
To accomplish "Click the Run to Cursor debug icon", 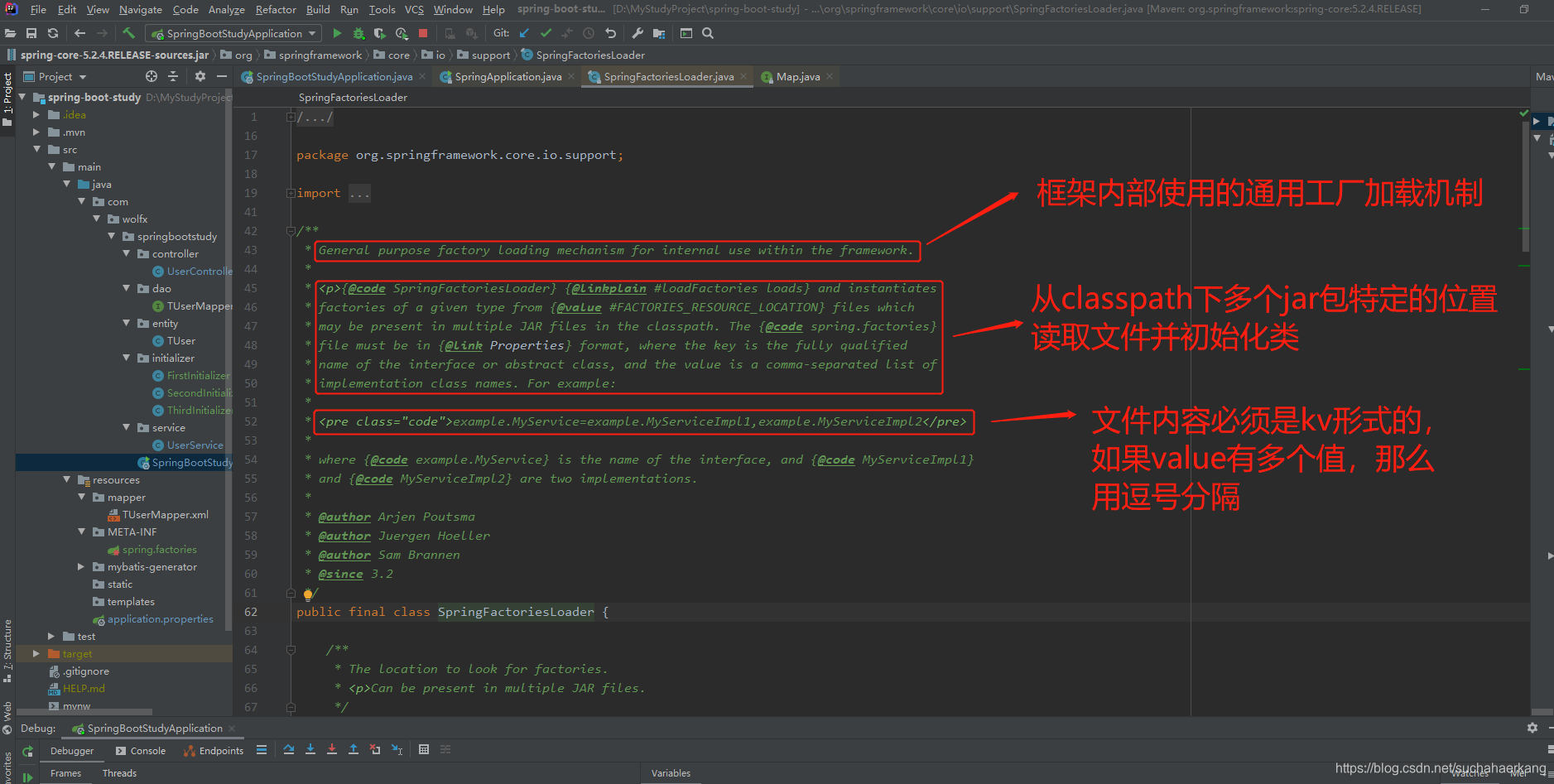I will 397,749.
